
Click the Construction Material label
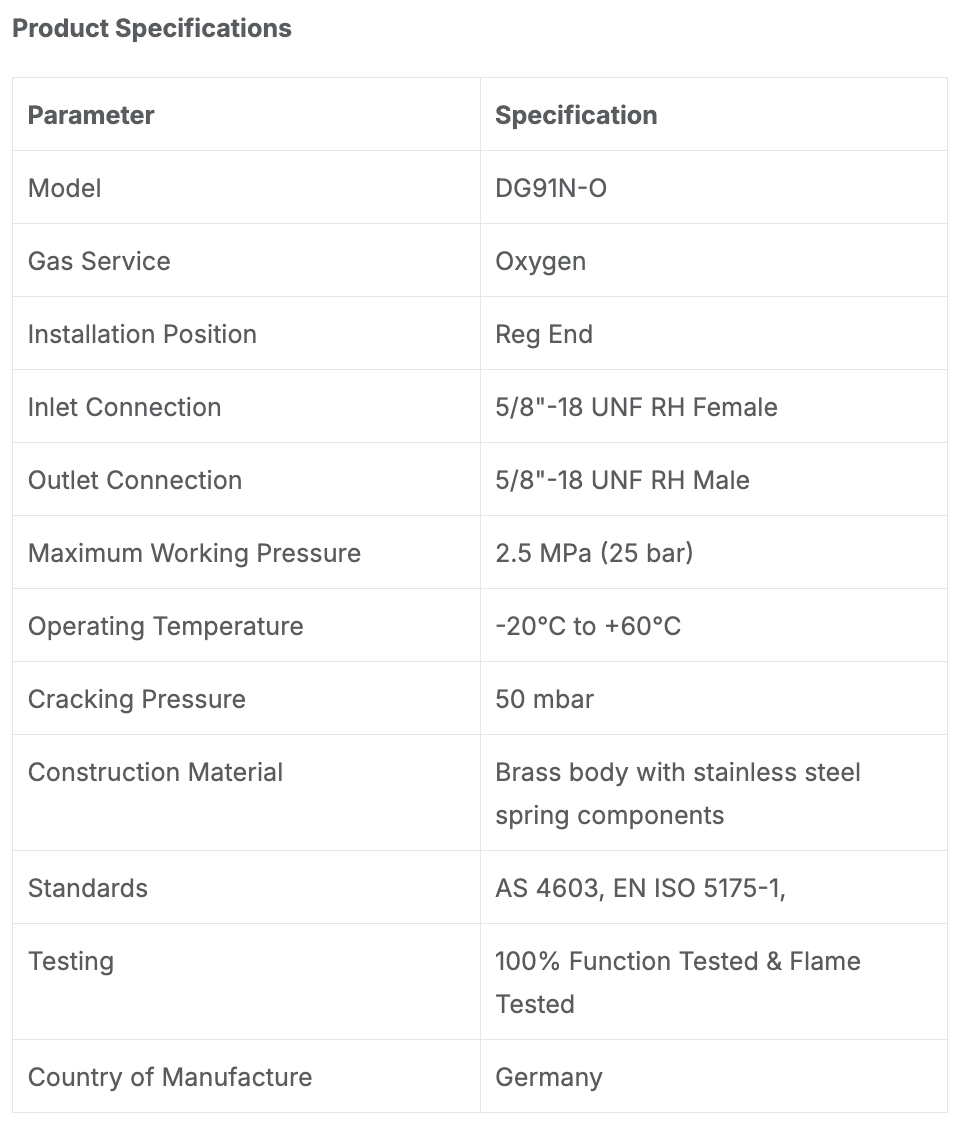point(155,772)
